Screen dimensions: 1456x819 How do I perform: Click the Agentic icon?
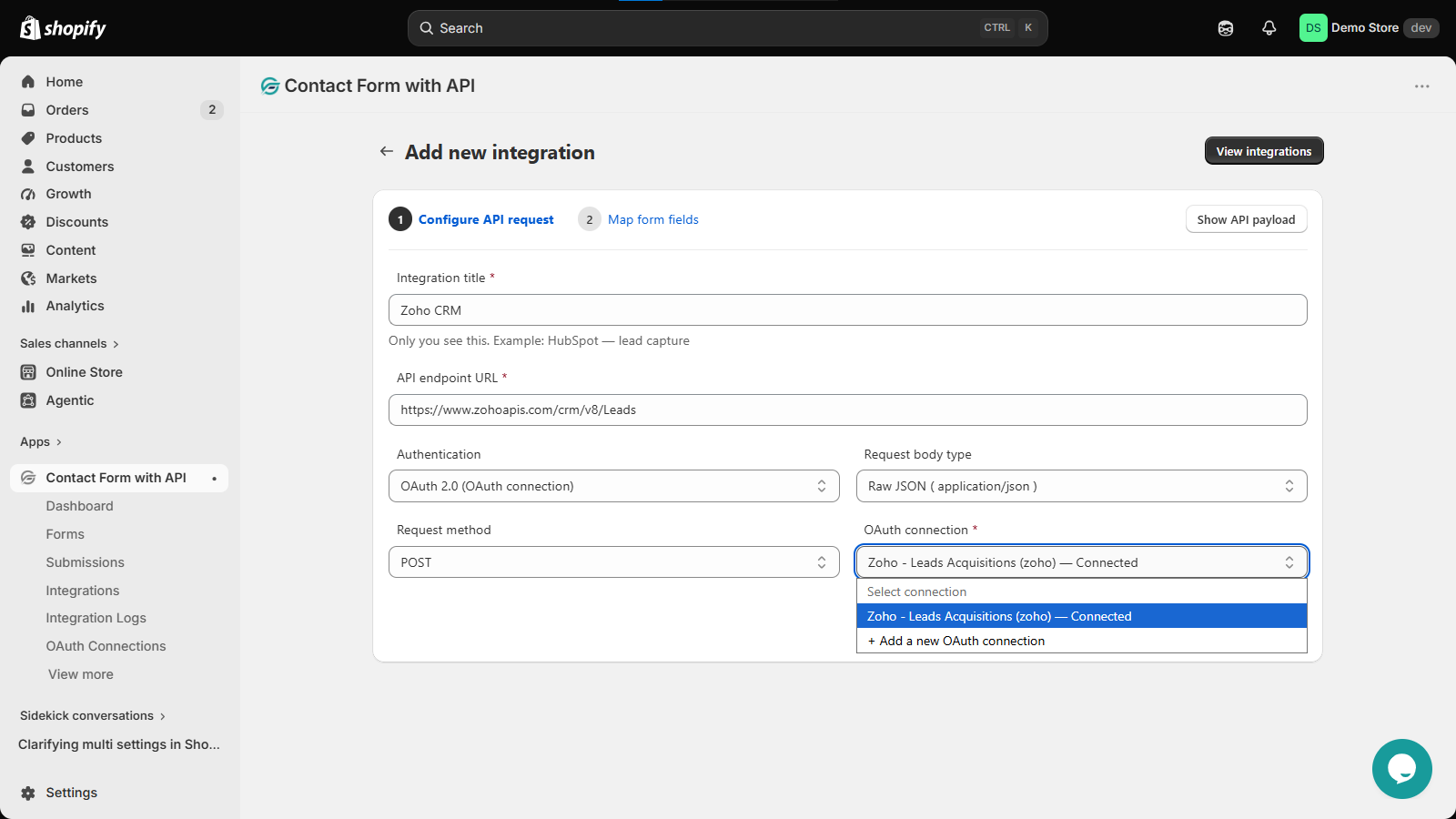(x=28, y=400)
